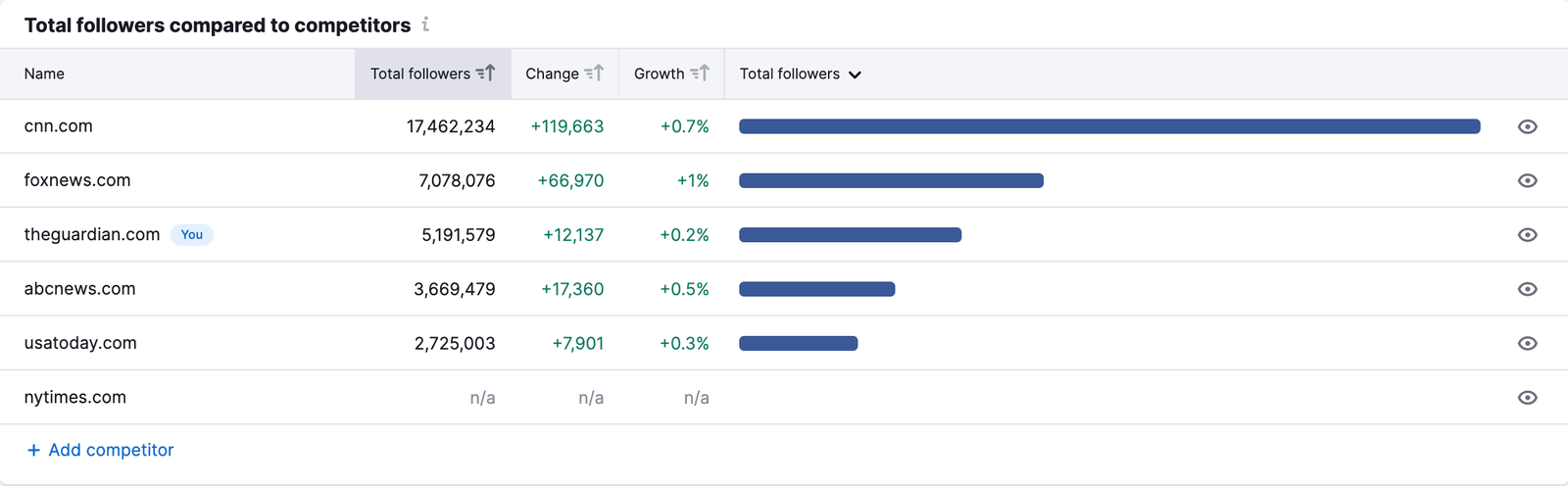Screen dimensions: 1568x486
Task: Hide abcnews.com with the eye icon
Action: (1527, 289)
